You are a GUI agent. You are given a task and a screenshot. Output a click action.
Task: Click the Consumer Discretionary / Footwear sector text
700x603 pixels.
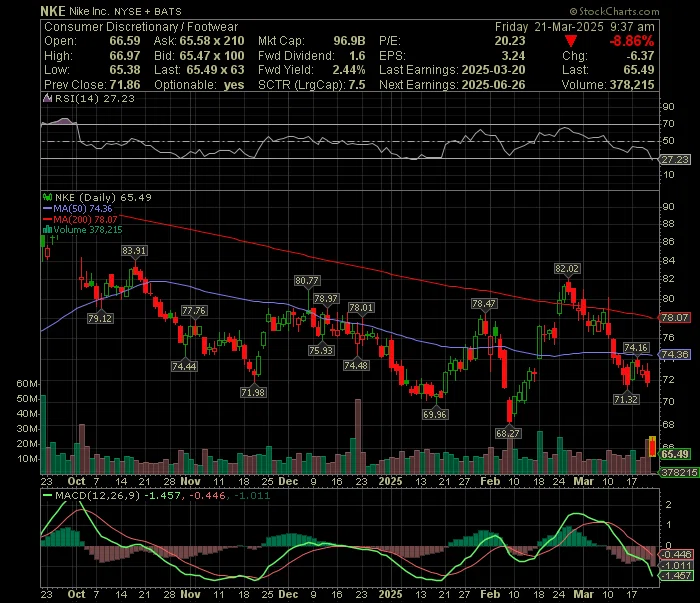coord(141,27)
